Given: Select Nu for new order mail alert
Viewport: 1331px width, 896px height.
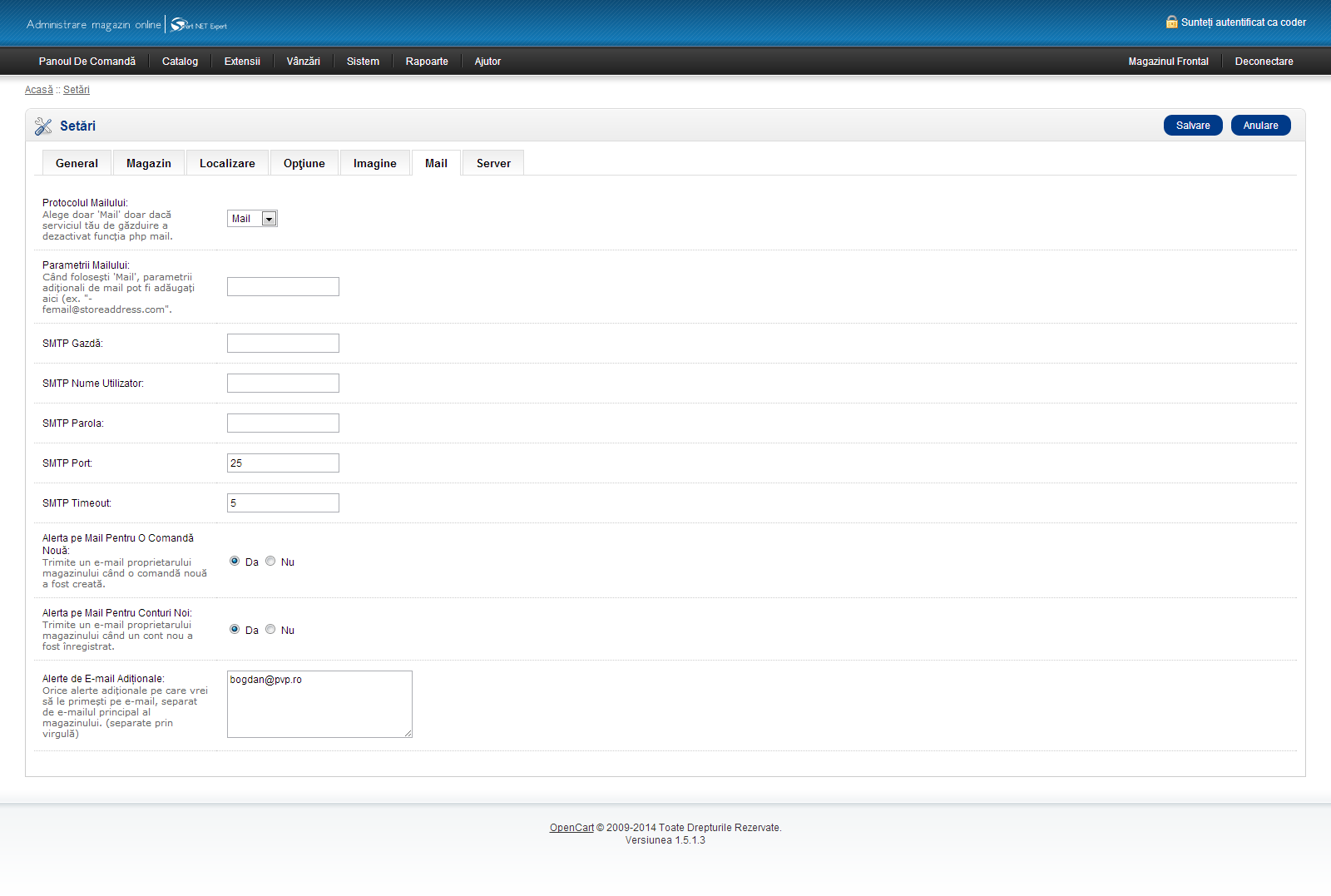Looking at the screenshot, I should pos(270,562).
